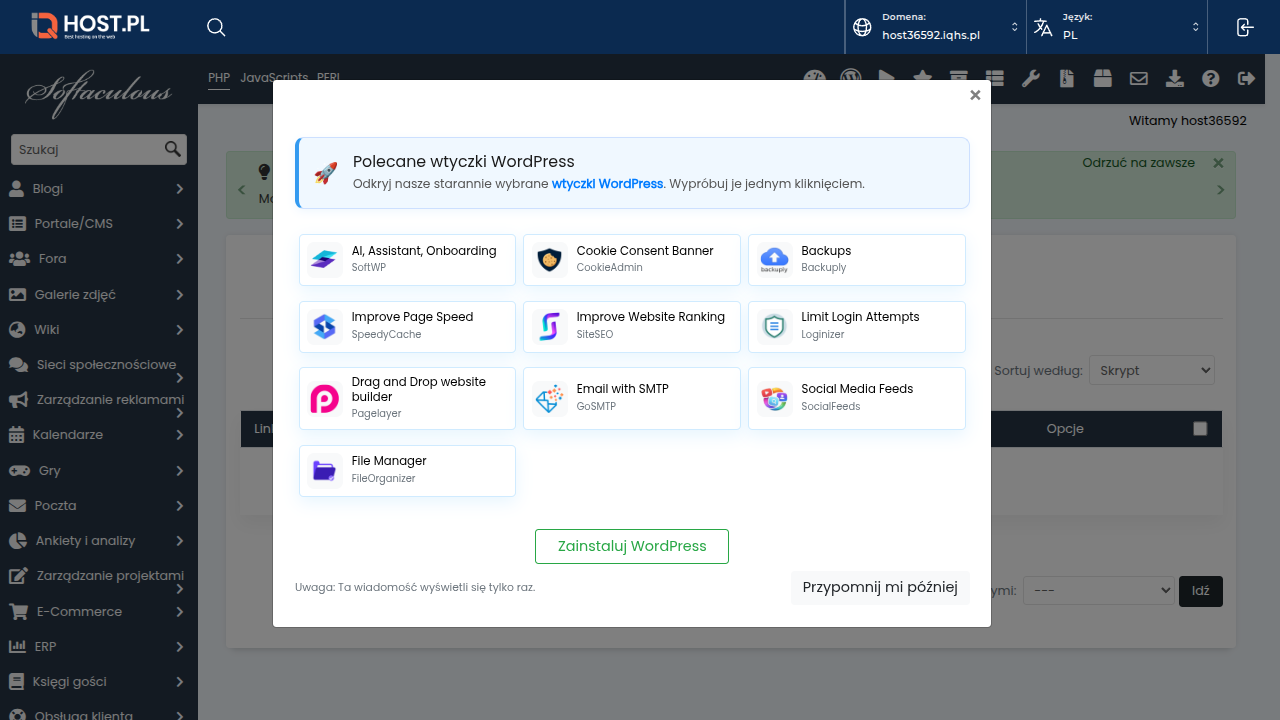
Task: Show the previous notification with the left arrow
Action: (x=241, y=190)
